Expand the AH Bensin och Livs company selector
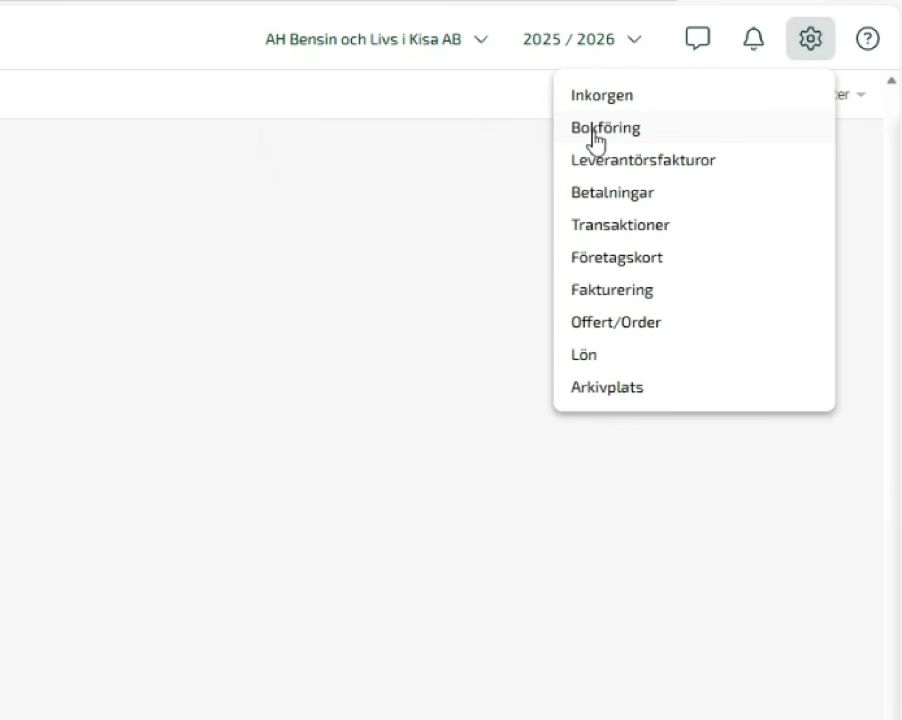The width and height of the screenshot is (902, 720). [x=376, y=40]
